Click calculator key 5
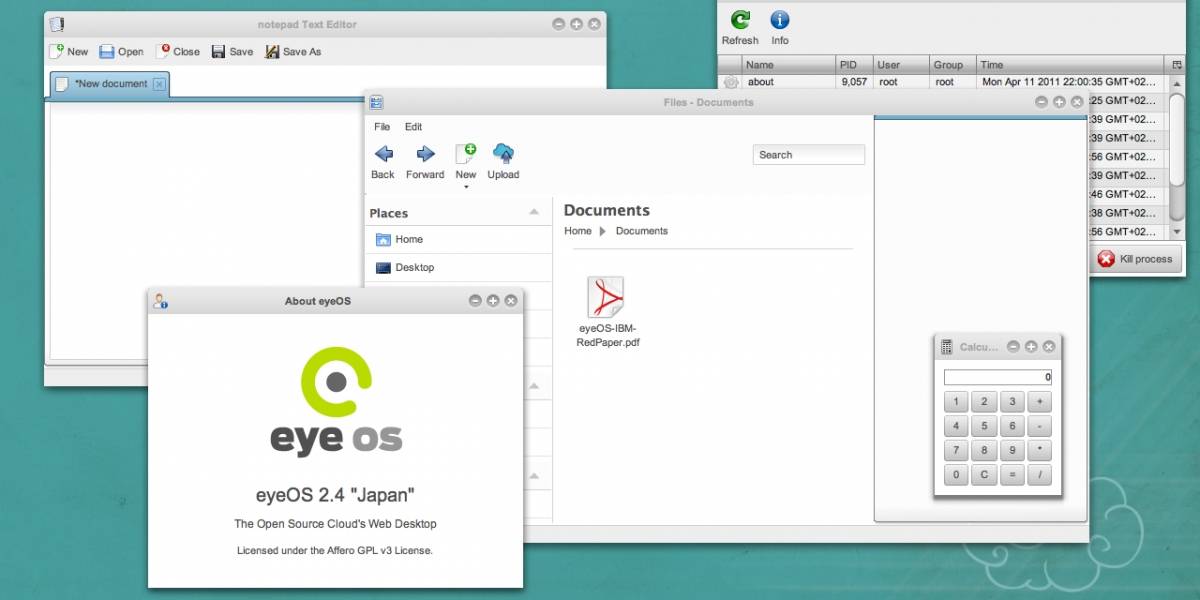The image size is (1200, 600). pos(984,426)
